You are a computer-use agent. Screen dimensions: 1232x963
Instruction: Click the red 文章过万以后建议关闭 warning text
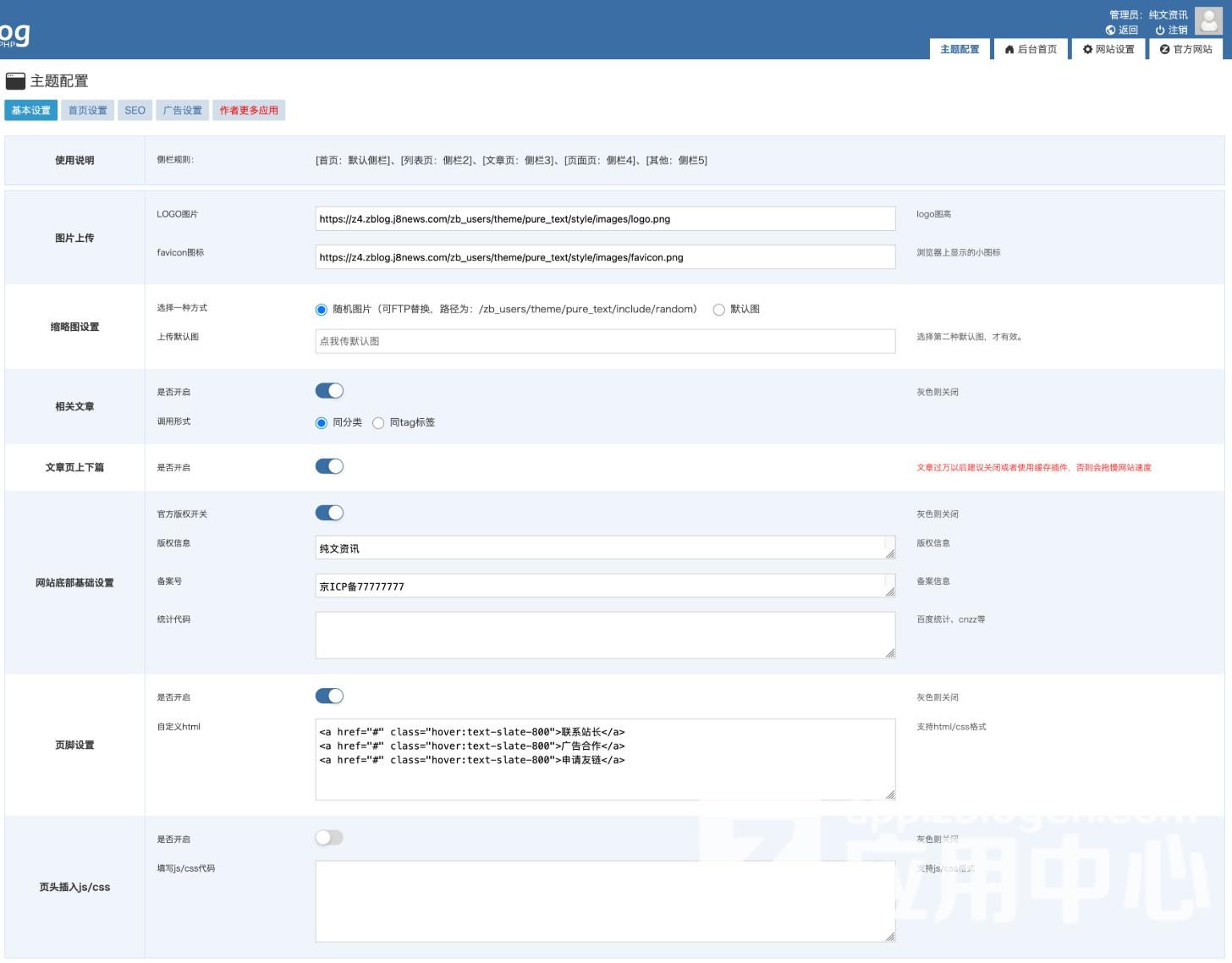[x=1034, y=467]
